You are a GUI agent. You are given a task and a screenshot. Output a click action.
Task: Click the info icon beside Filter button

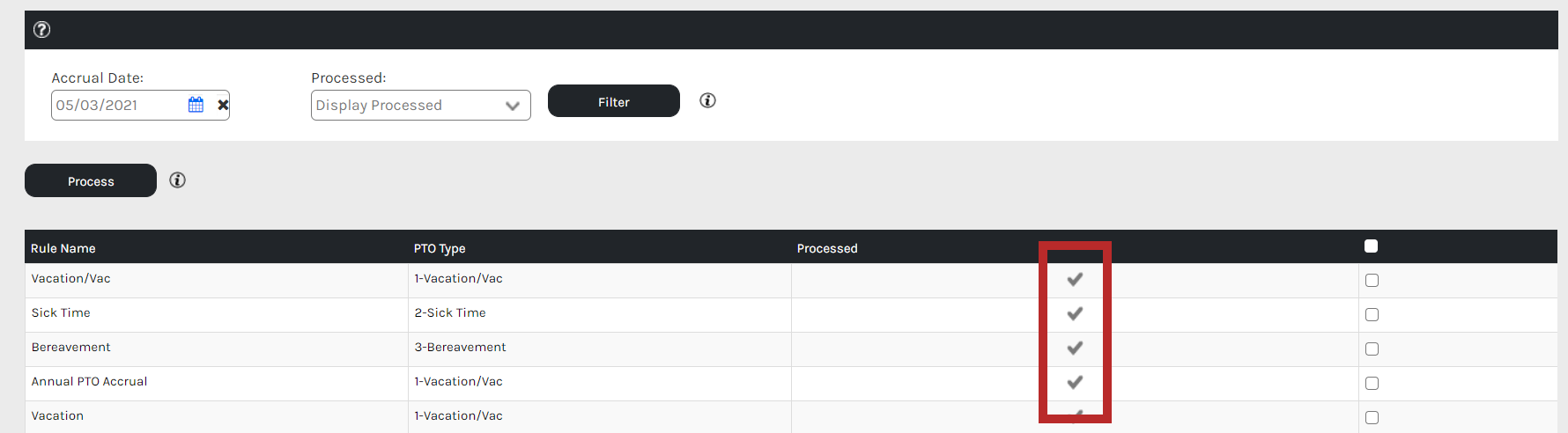point(707,100)
